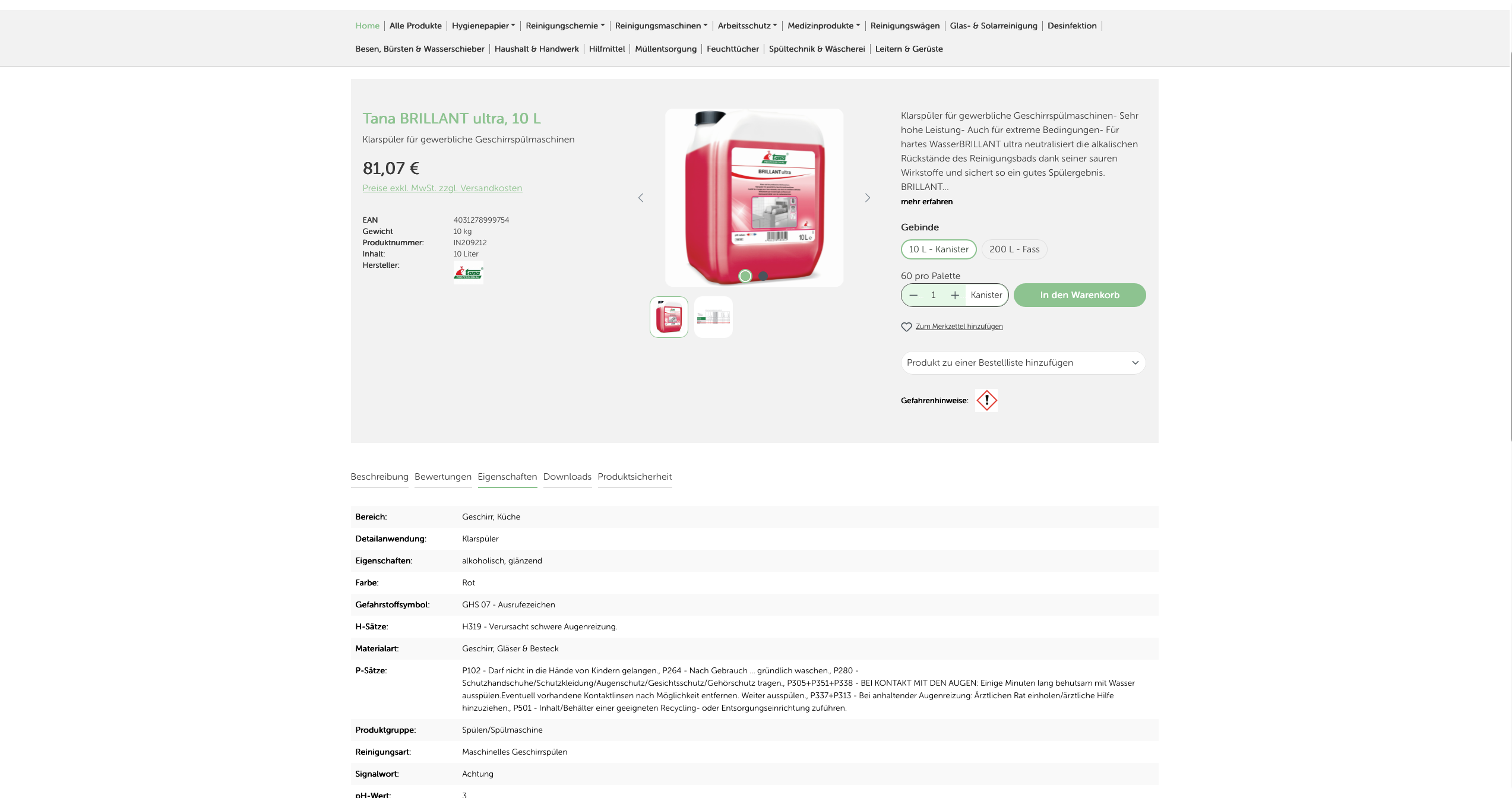Show previous product image arrow
The width and height of the screenshot is (1512, 798).
[x=640, y=198]
